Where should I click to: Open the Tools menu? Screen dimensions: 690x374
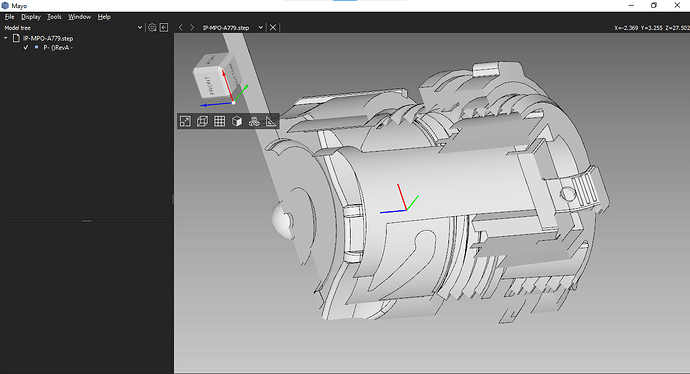pos(54,17)
